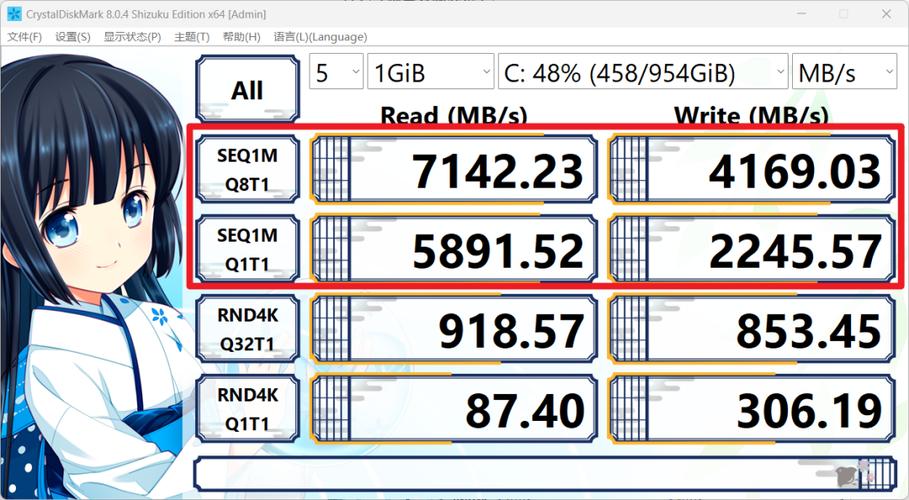
Task: Start the SEQ1M Q1T1 test
Action: pos(248,249)
